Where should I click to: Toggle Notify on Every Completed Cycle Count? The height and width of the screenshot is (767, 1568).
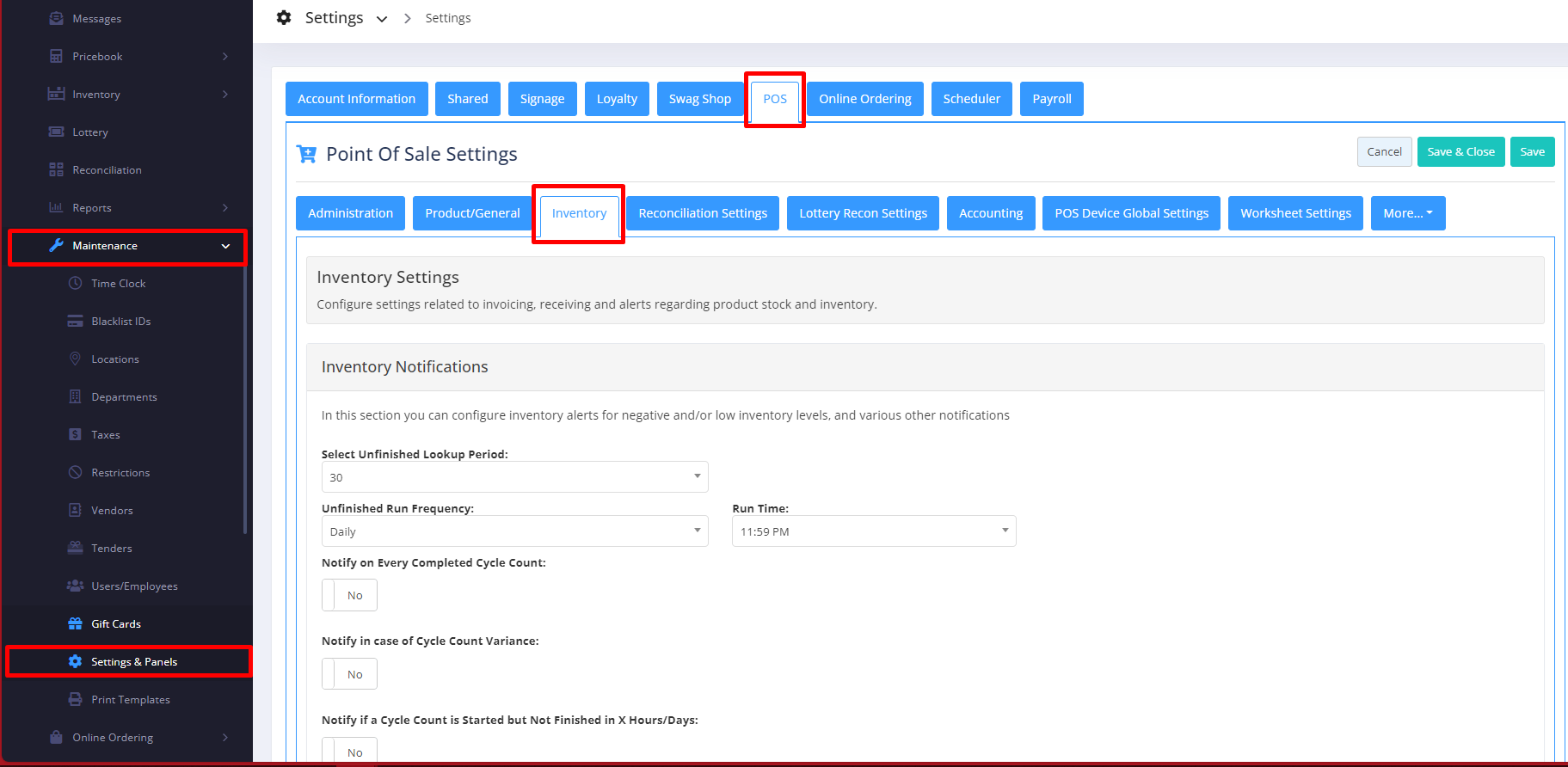point(349,595)
